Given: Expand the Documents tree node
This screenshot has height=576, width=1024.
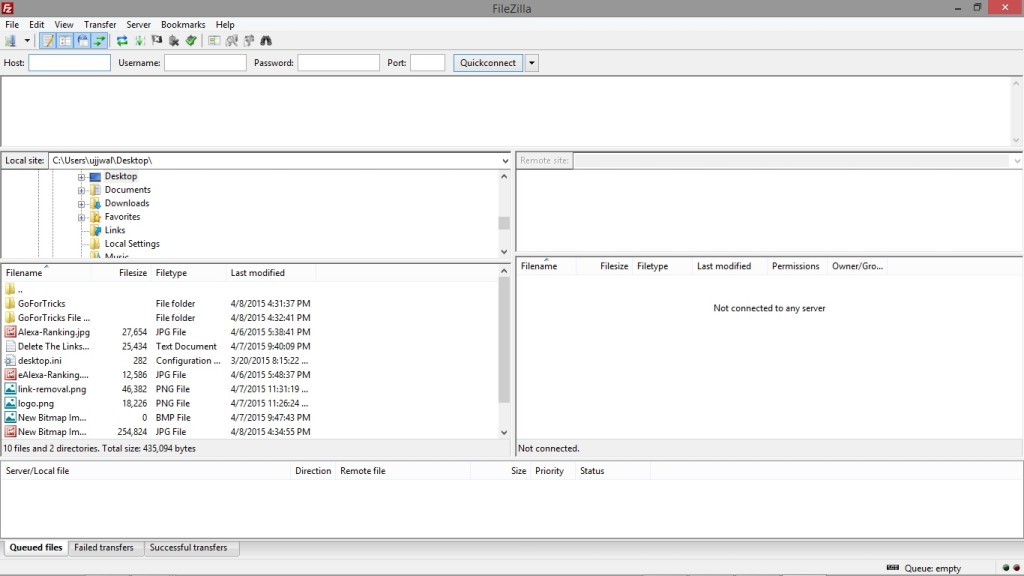Looking at the screenshot, I should pos(82,190).
